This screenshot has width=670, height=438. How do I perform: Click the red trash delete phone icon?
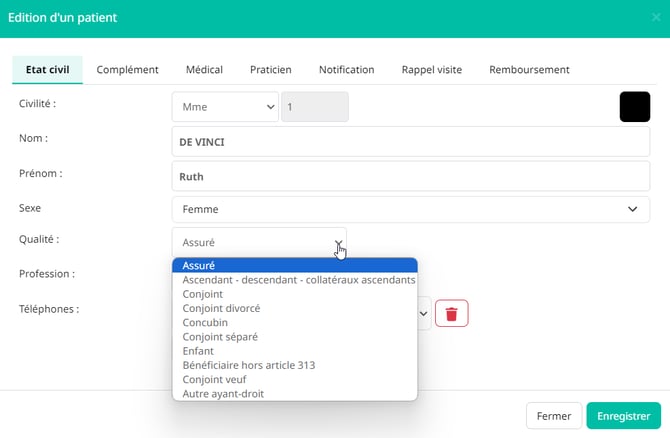coord(451,313)
